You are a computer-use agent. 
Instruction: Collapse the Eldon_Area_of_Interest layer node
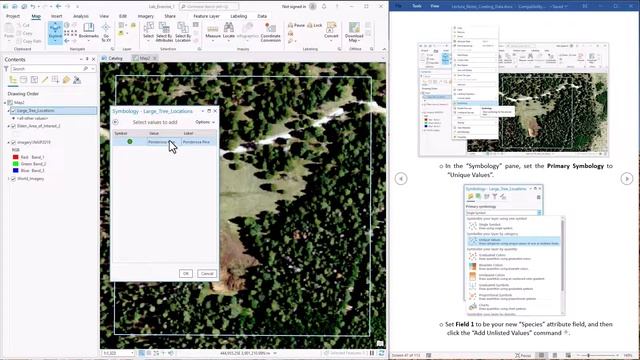[x=9, y=126]
